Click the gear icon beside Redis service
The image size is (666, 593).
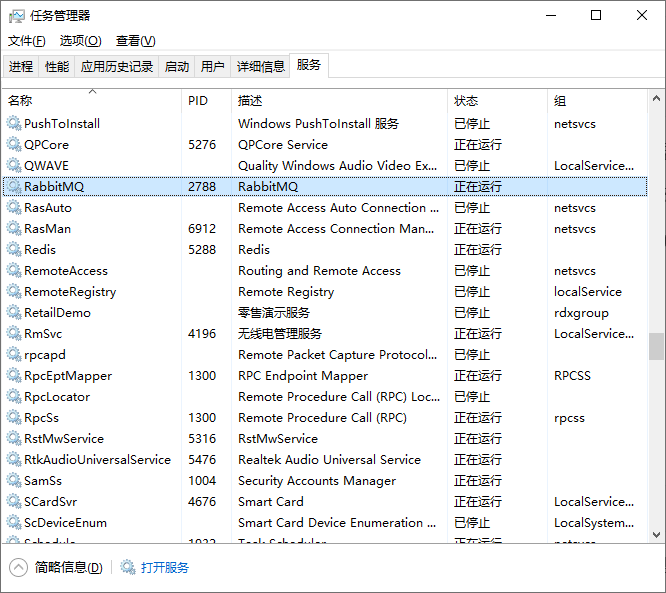[x=14, y=250]
